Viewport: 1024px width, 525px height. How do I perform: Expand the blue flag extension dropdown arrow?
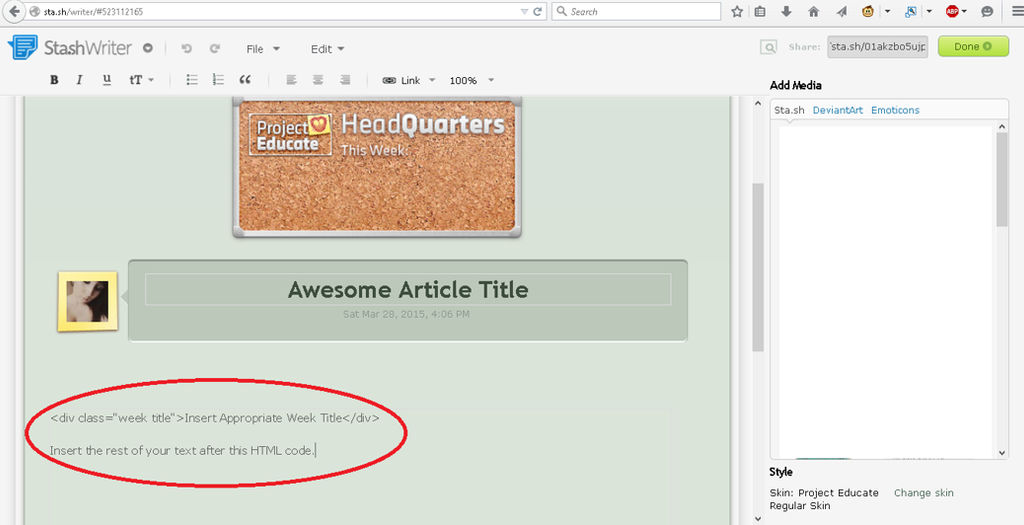point(929,12)
